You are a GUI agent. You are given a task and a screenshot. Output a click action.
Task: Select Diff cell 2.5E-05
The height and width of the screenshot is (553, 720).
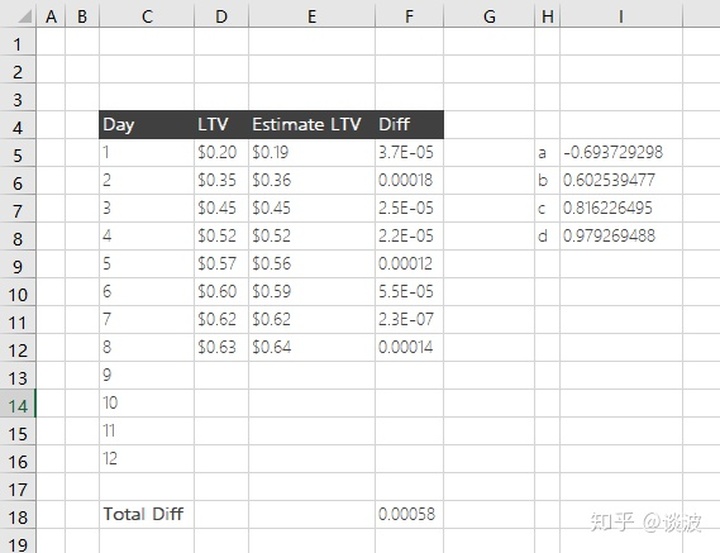pyautogui.click(x=409, y=209)
